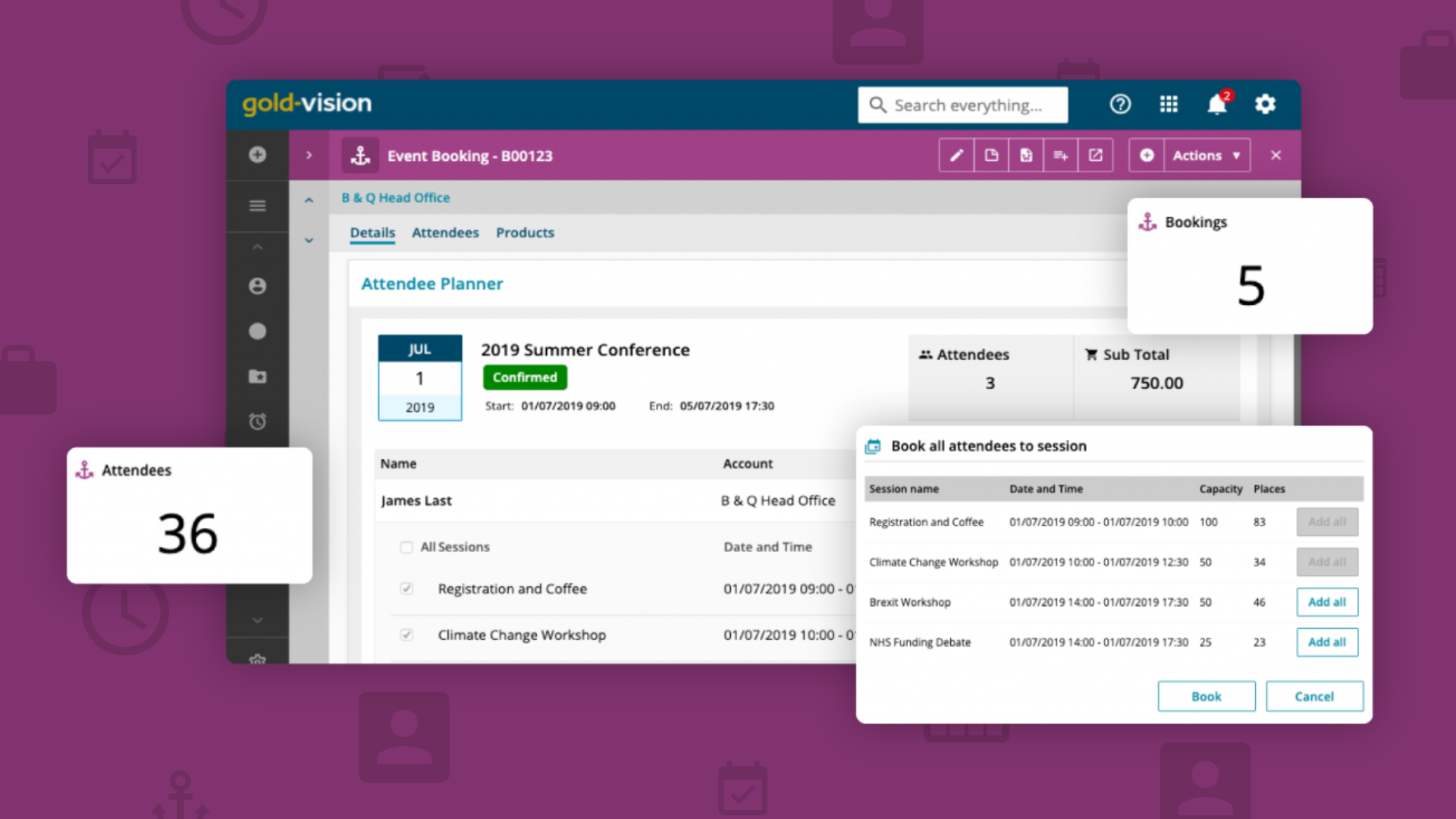Click the Search everything field

click(x=971, y=105)
